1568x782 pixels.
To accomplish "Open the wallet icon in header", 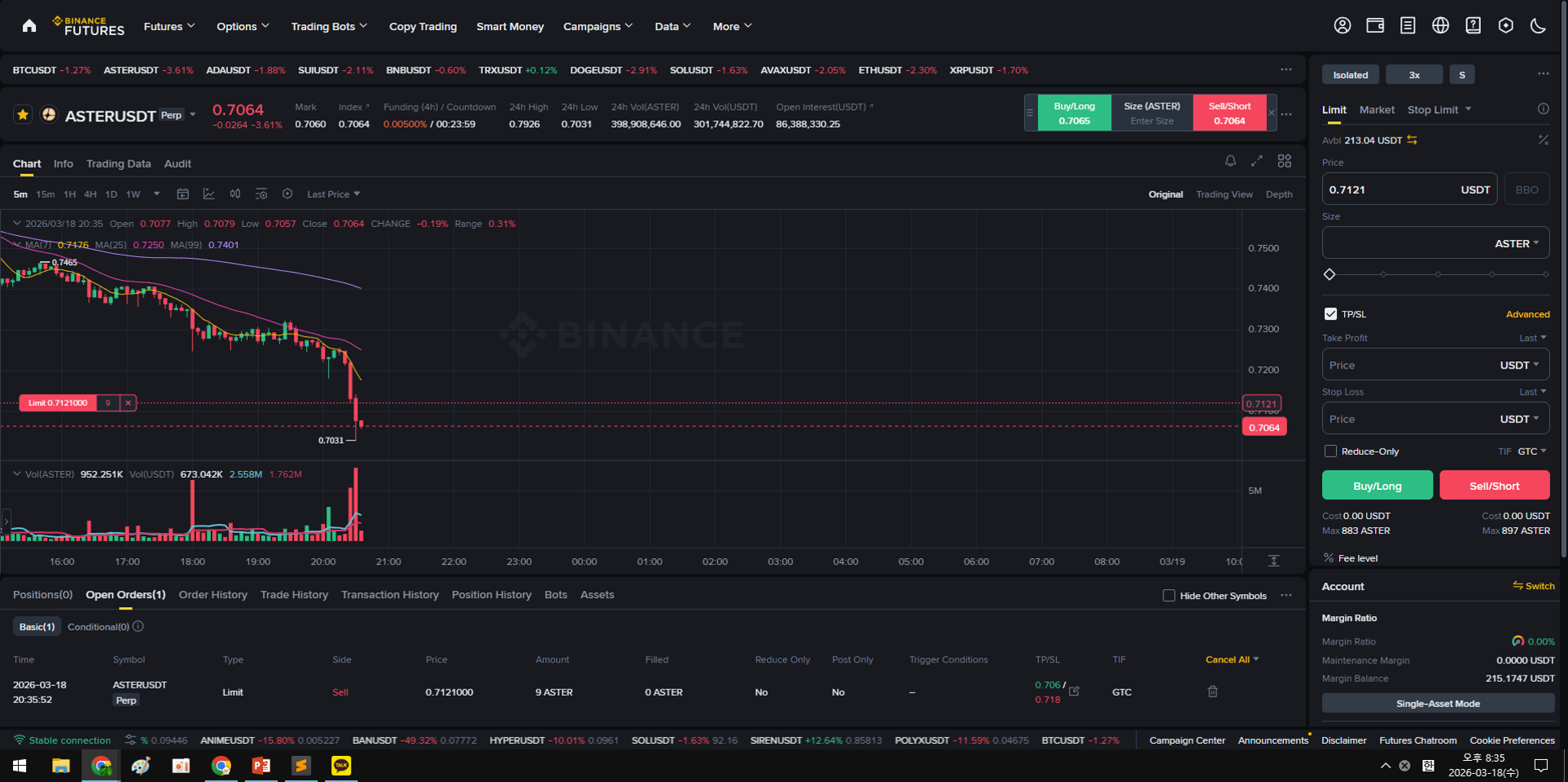I will point(1375,26).
